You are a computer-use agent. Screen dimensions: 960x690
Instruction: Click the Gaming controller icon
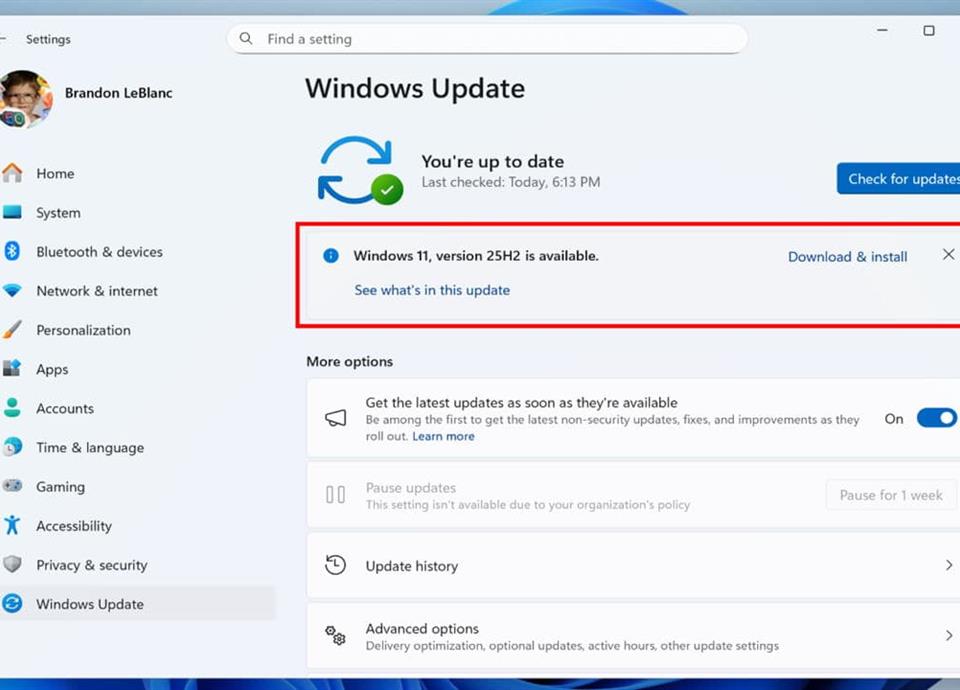(12, 487)
